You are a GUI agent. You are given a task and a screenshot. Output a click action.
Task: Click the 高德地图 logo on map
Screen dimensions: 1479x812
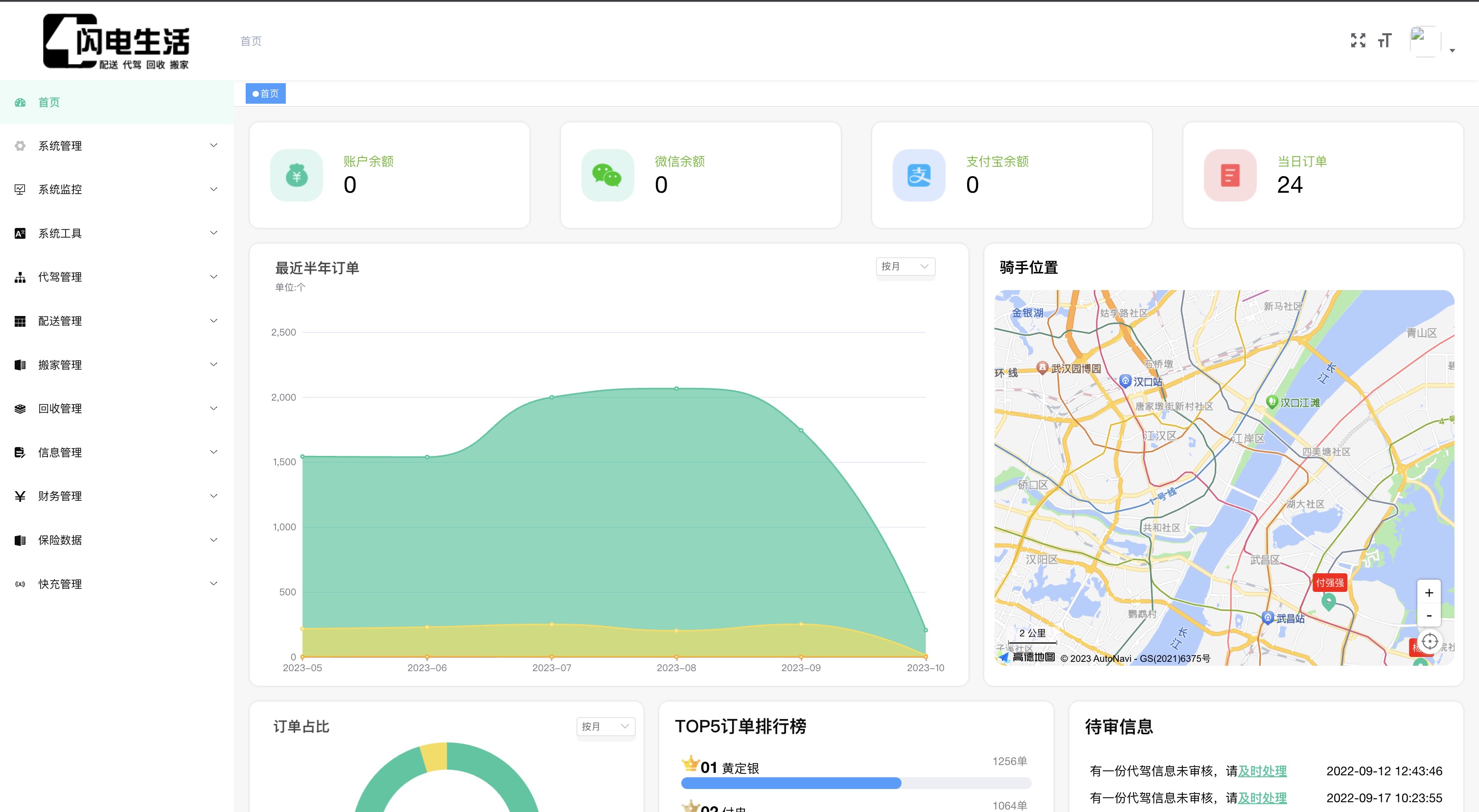[1027, 657]
